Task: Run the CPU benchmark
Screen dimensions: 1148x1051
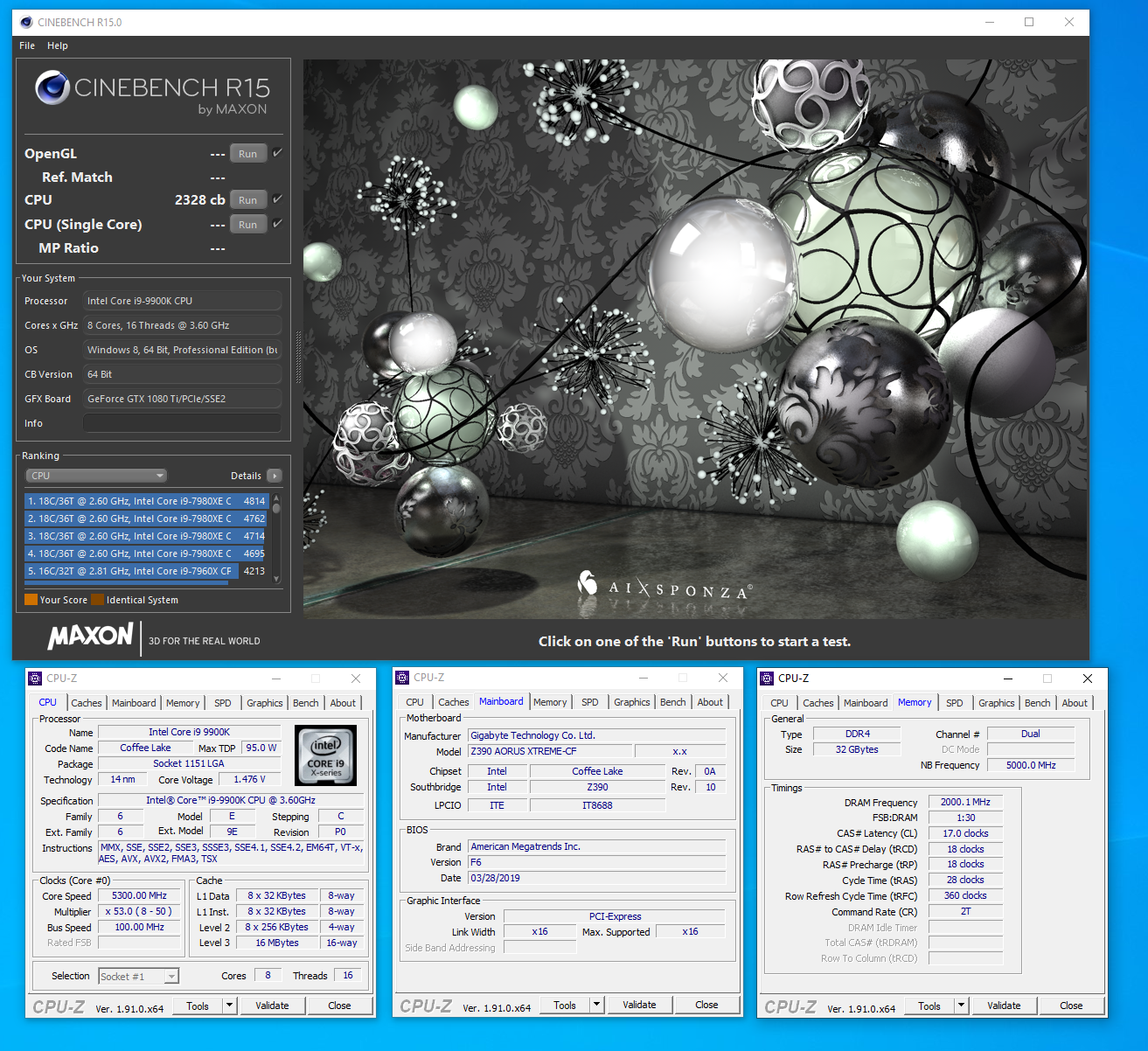Action: tap(248, 200)
